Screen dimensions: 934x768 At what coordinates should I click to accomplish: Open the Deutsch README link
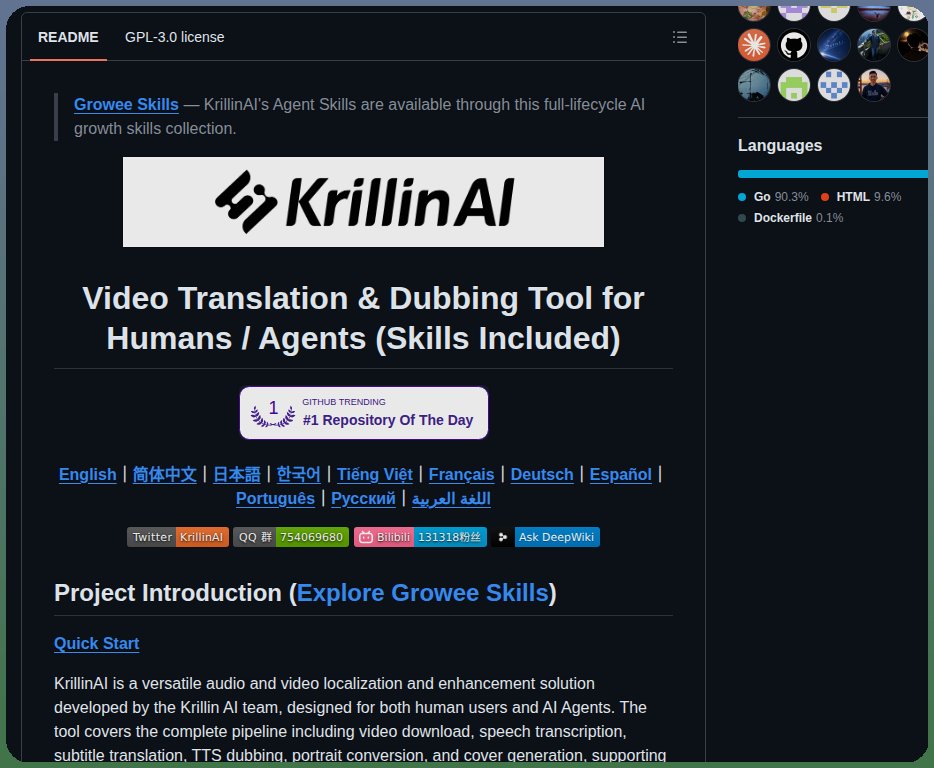(542, 474)
